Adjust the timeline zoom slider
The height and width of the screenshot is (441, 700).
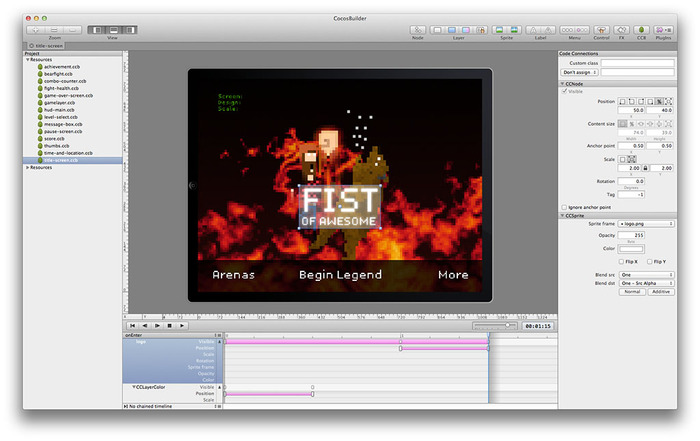coord(508,325)
